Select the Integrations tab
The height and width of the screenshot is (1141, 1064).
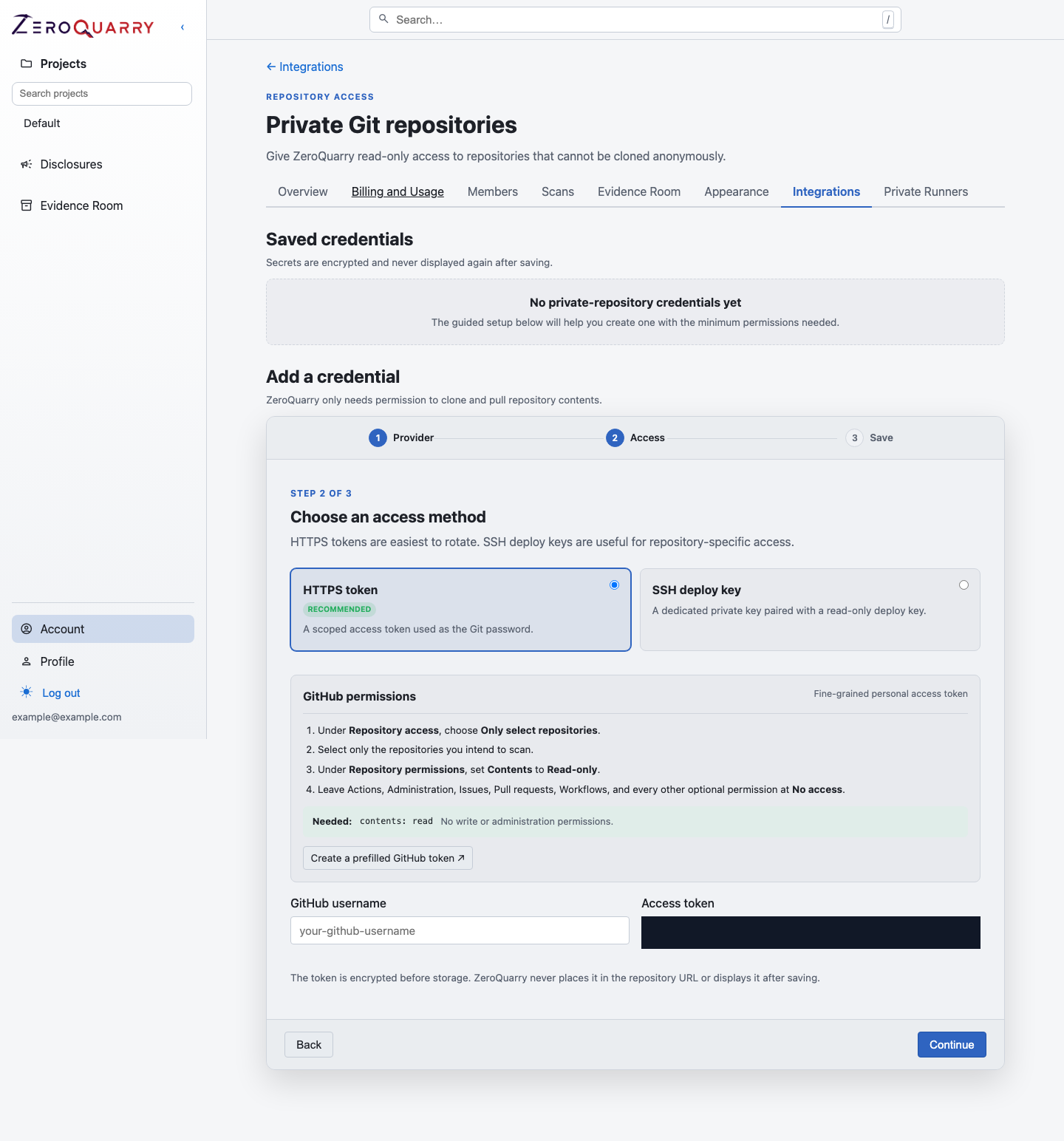tap(826, 192)
